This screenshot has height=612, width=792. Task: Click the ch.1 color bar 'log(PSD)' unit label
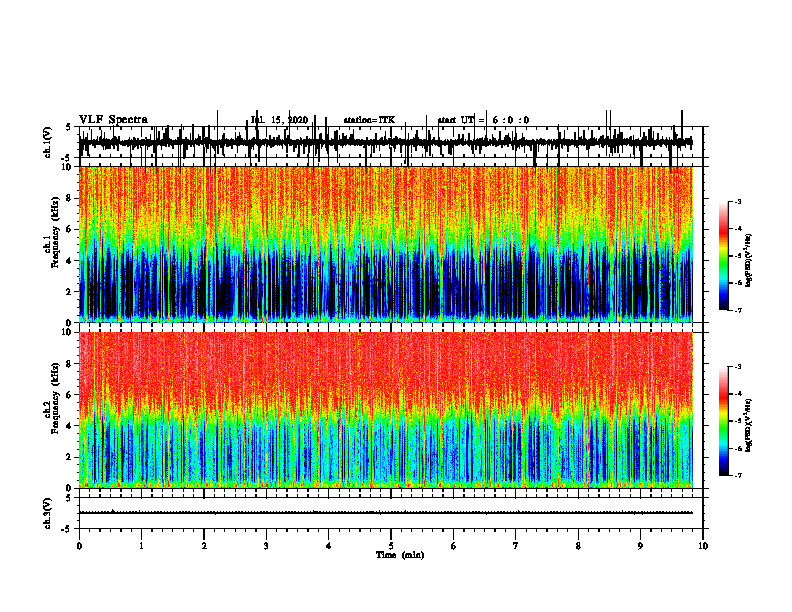click(x=748, y=261)
